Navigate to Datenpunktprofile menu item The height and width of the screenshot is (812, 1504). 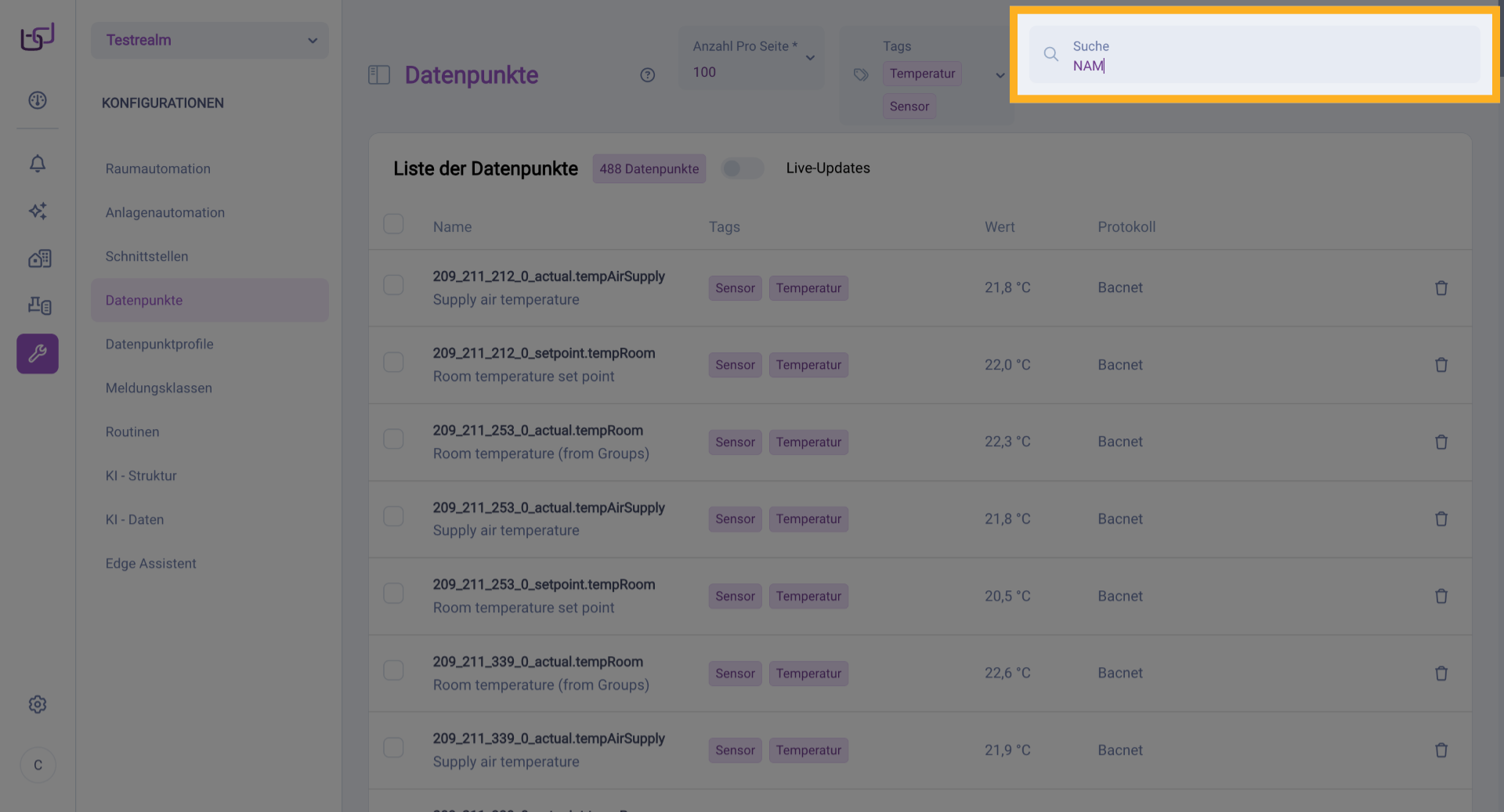tap(159, 345)
